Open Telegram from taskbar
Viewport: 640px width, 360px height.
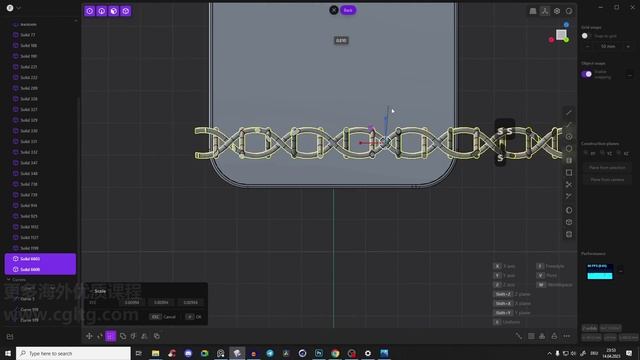(x=270, y=353)
